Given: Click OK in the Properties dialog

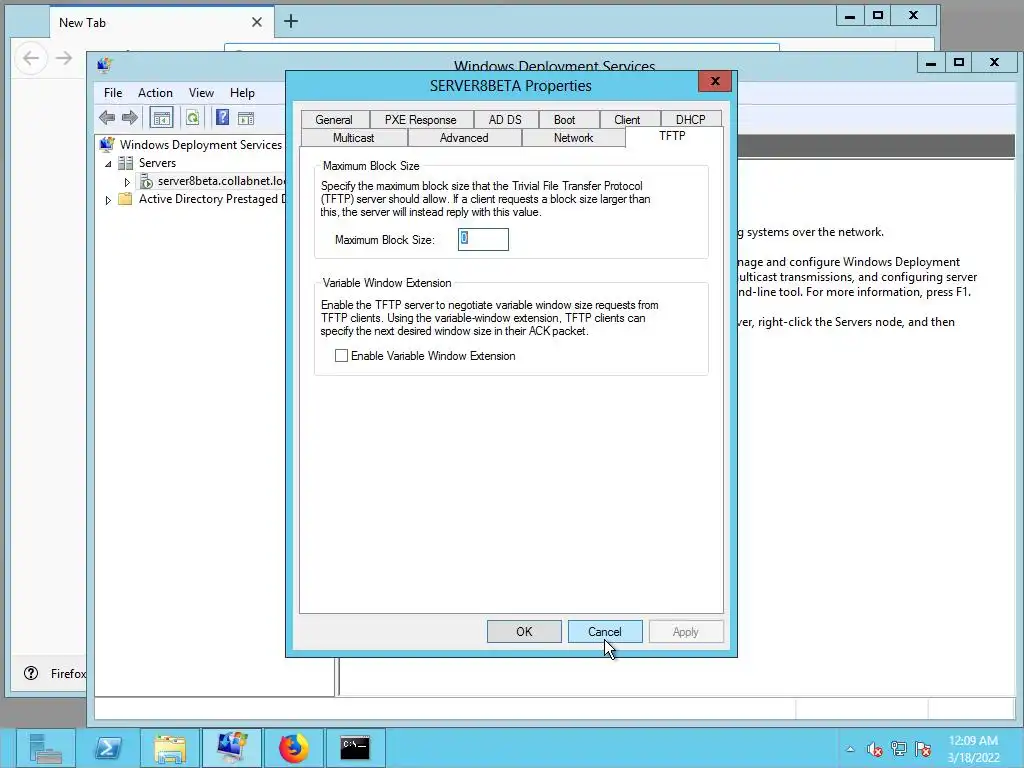Looking at the screenshot, I should (x=524, y=632).
